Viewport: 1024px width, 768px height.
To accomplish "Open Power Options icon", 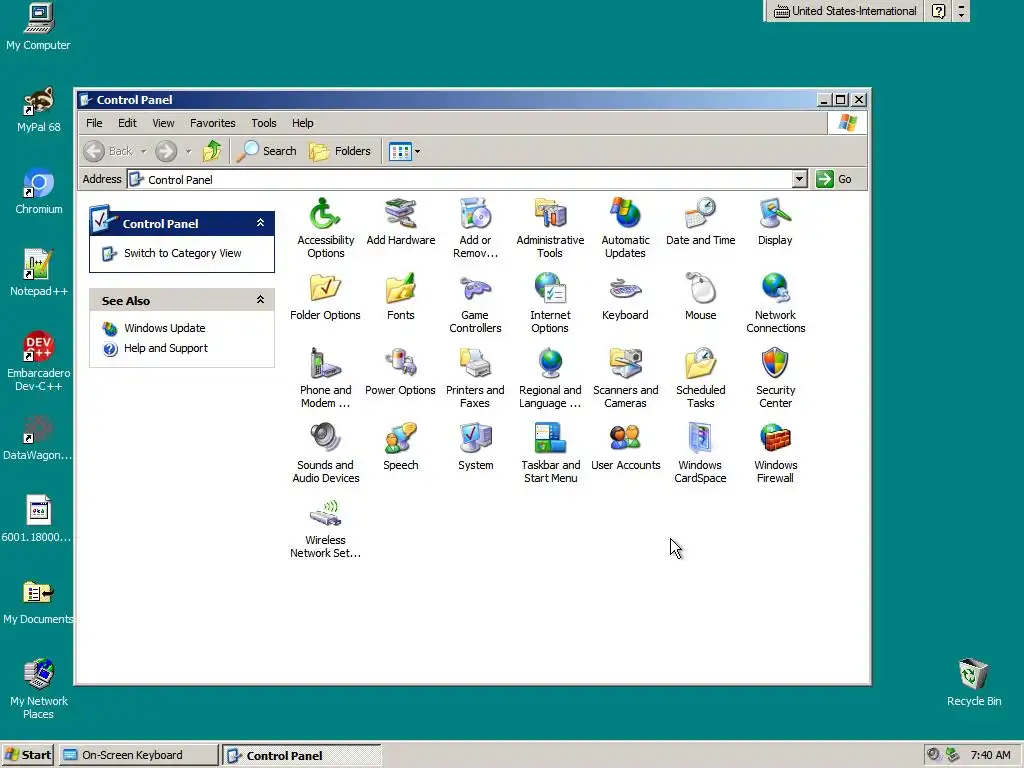I will (x=400, y=372).
